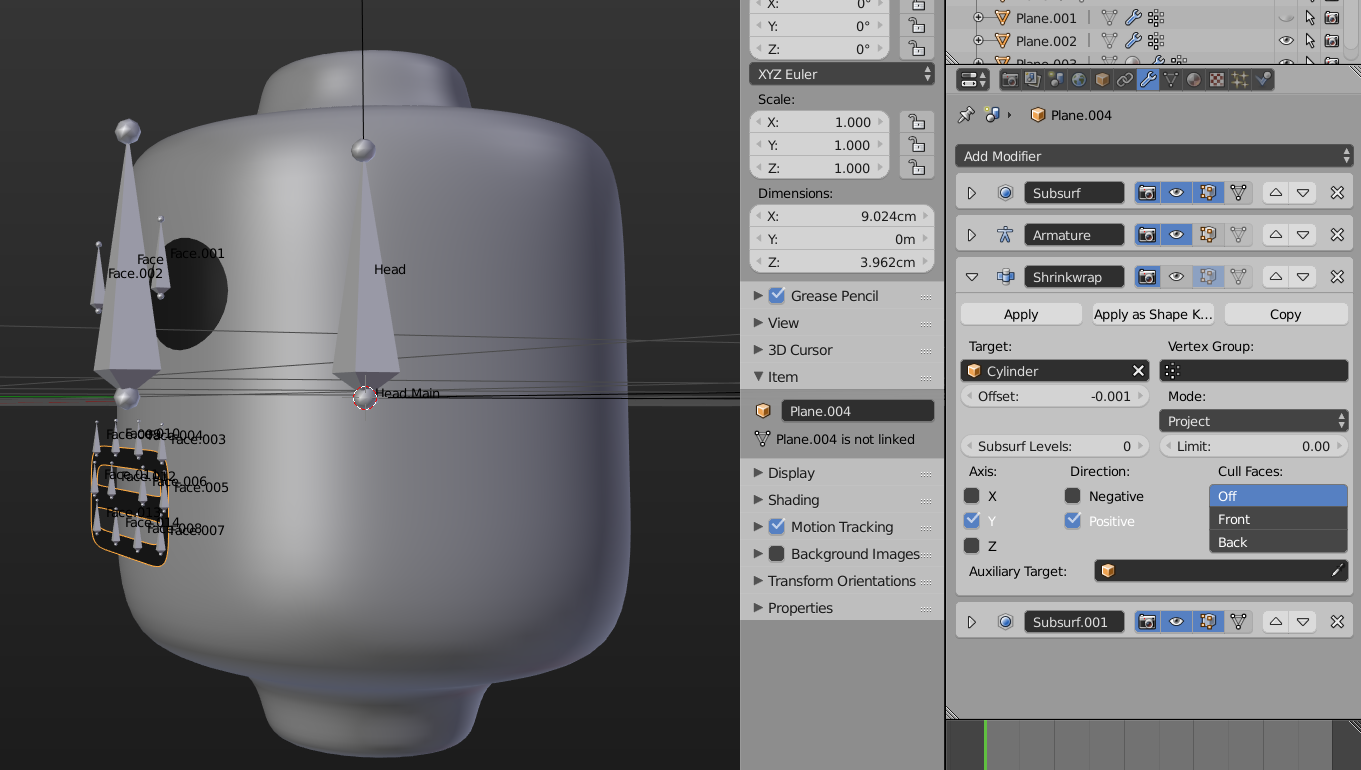Toggle the Grease Pencil checkbox
The height and width of the screenshot is (770, 1361).
(777, 296)
